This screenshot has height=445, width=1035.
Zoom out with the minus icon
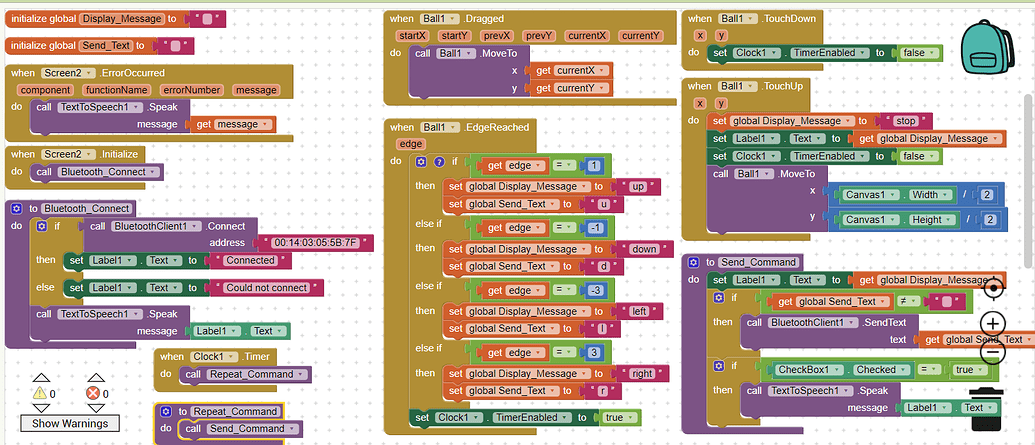pyautogui.click(x=993, y=351)
